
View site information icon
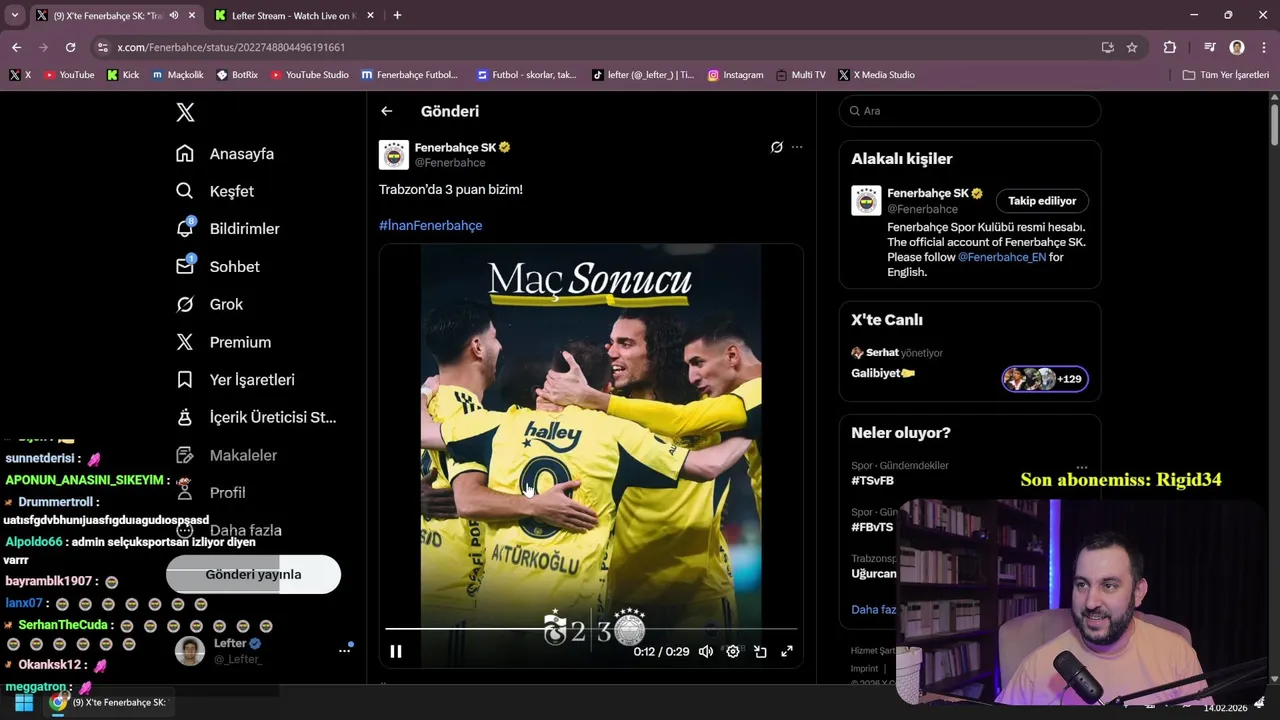[x=102, y=47]
